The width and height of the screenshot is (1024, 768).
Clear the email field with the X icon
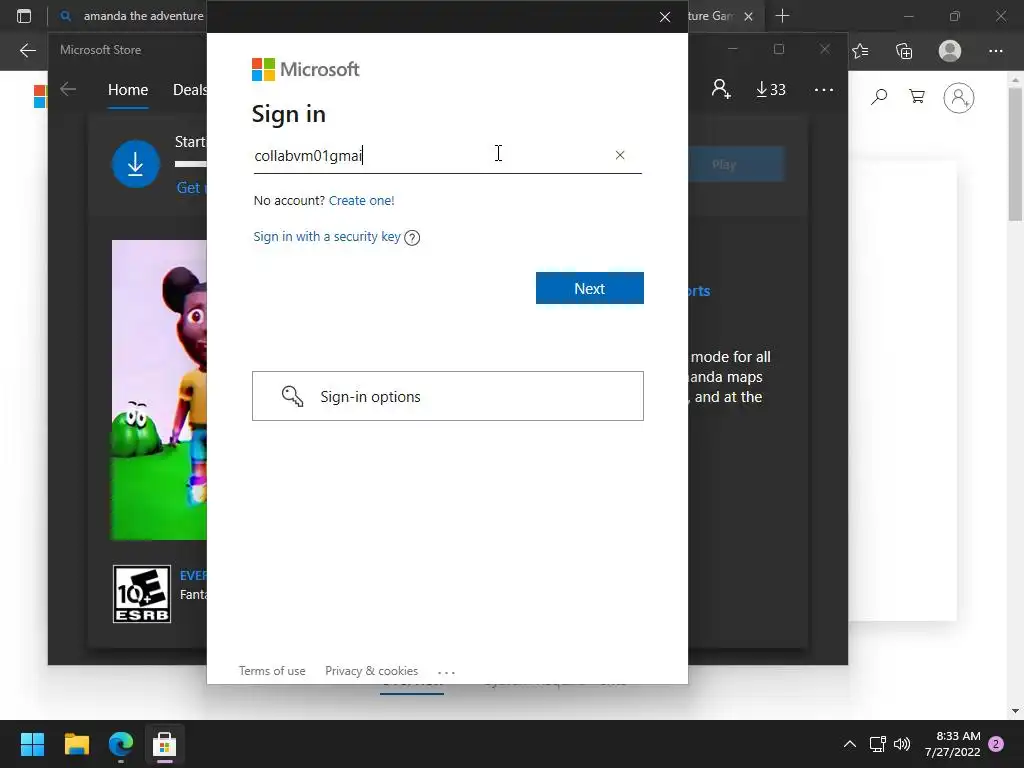(620, 155)
